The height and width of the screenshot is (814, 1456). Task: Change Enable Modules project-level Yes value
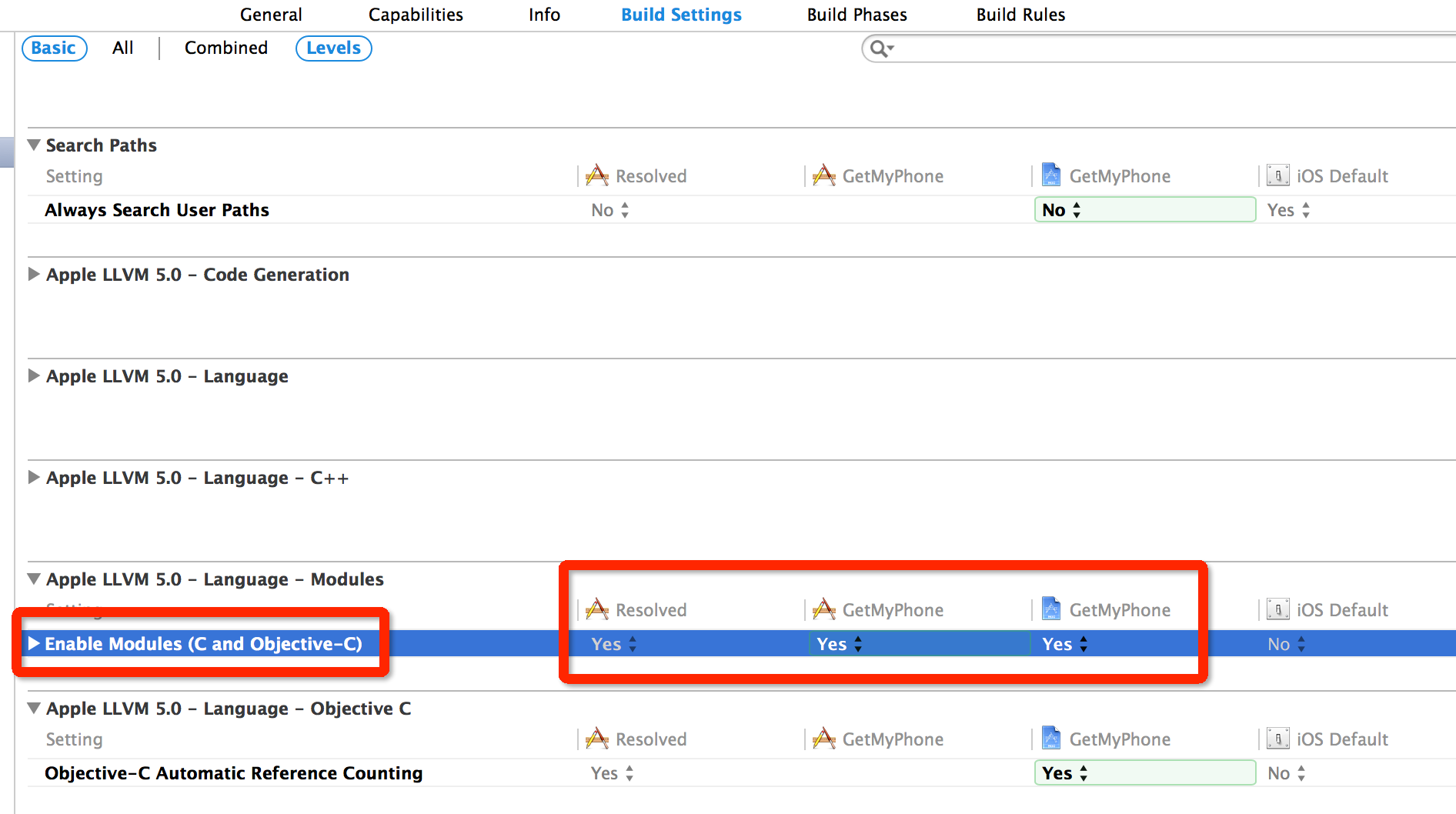coord(1065,644)
